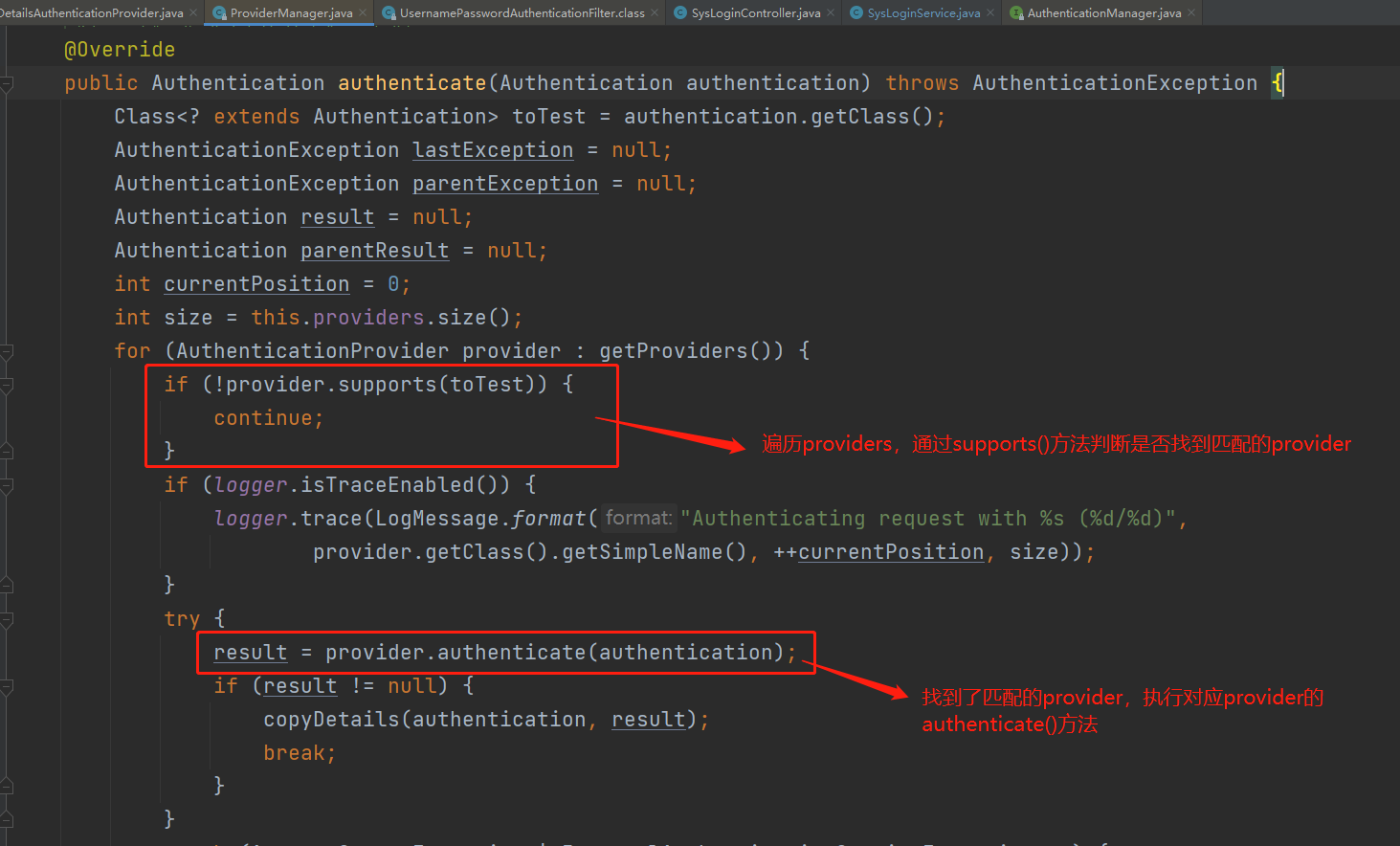
Task: Switch to the SysLoginService.java tab
Action: tap(923, 12)
